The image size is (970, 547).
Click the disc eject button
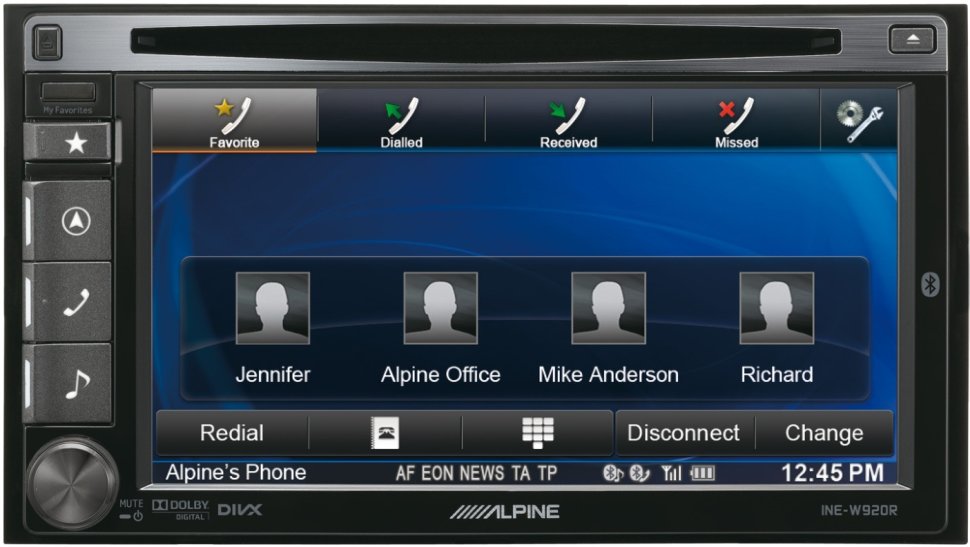click(912, 40)
